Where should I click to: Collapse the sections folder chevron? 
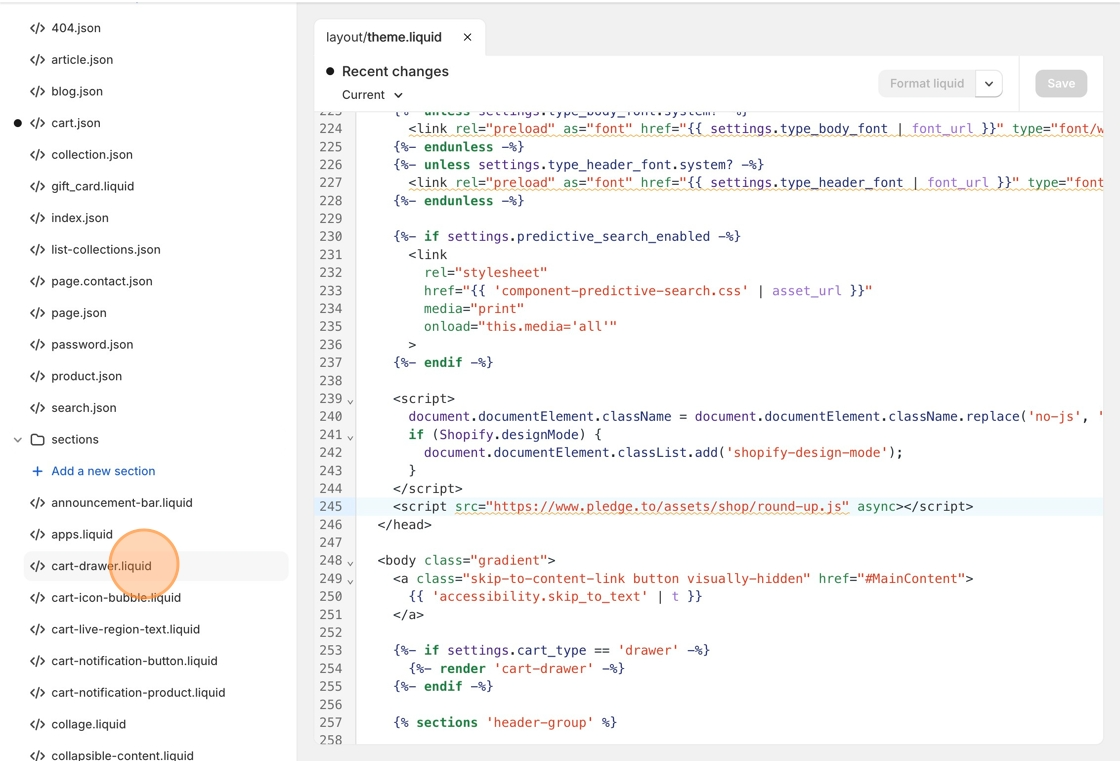coord(18,439)
